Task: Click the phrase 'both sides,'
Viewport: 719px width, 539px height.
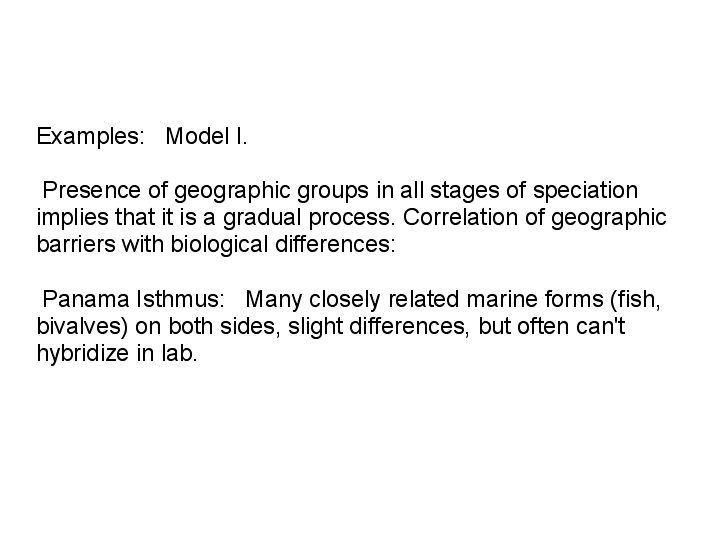Action: point(224,327)
